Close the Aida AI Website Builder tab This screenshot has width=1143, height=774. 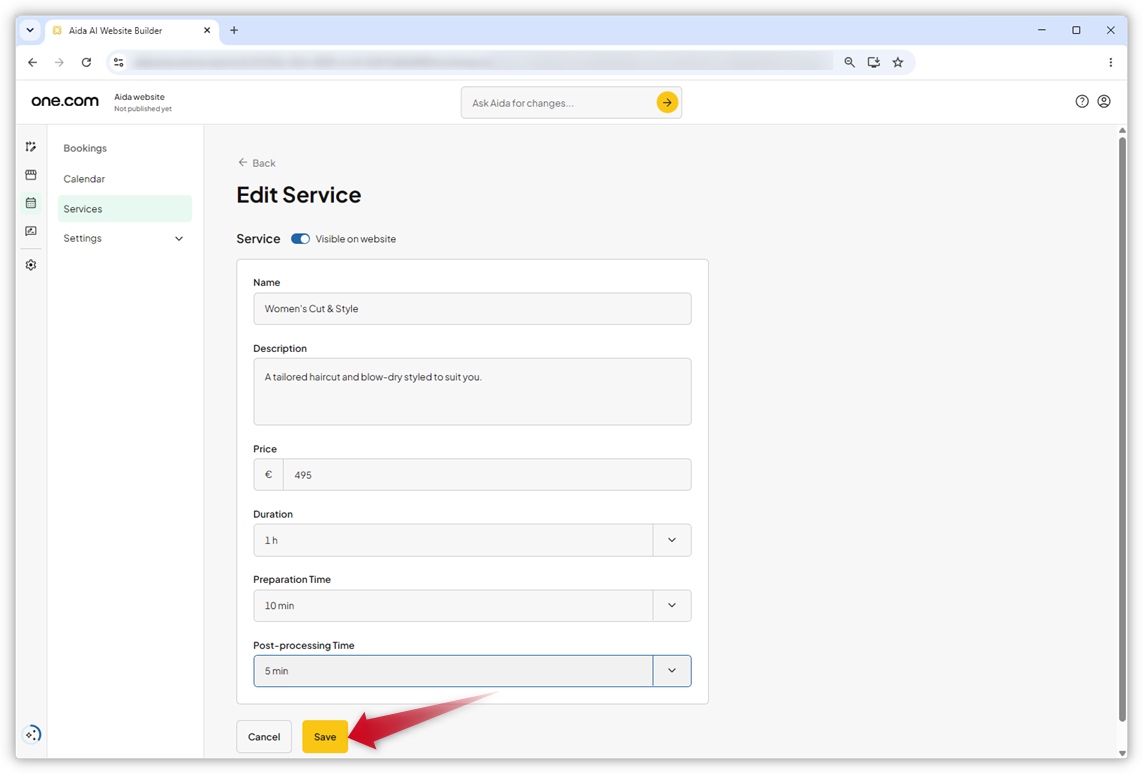coord(207,30)
